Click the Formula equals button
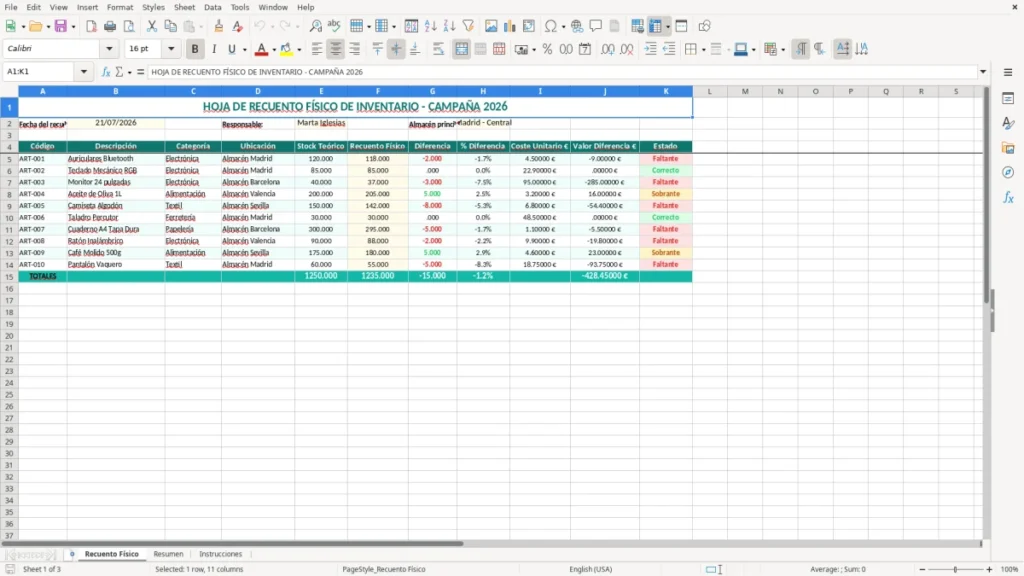This screenshot has height=576, width=1024. point(140,72)
